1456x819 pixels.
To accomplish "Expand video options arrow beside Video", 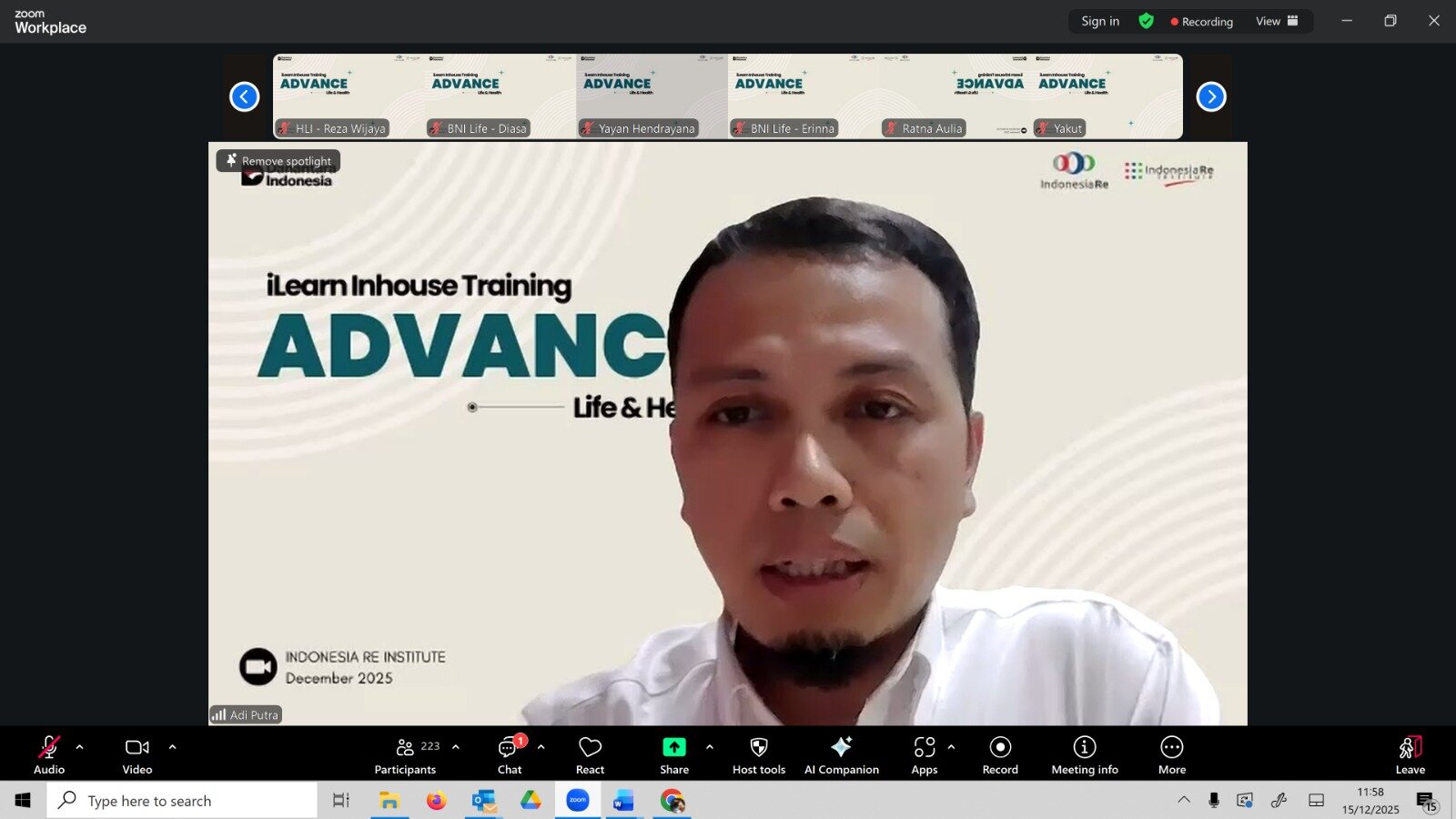I will 173,747.
